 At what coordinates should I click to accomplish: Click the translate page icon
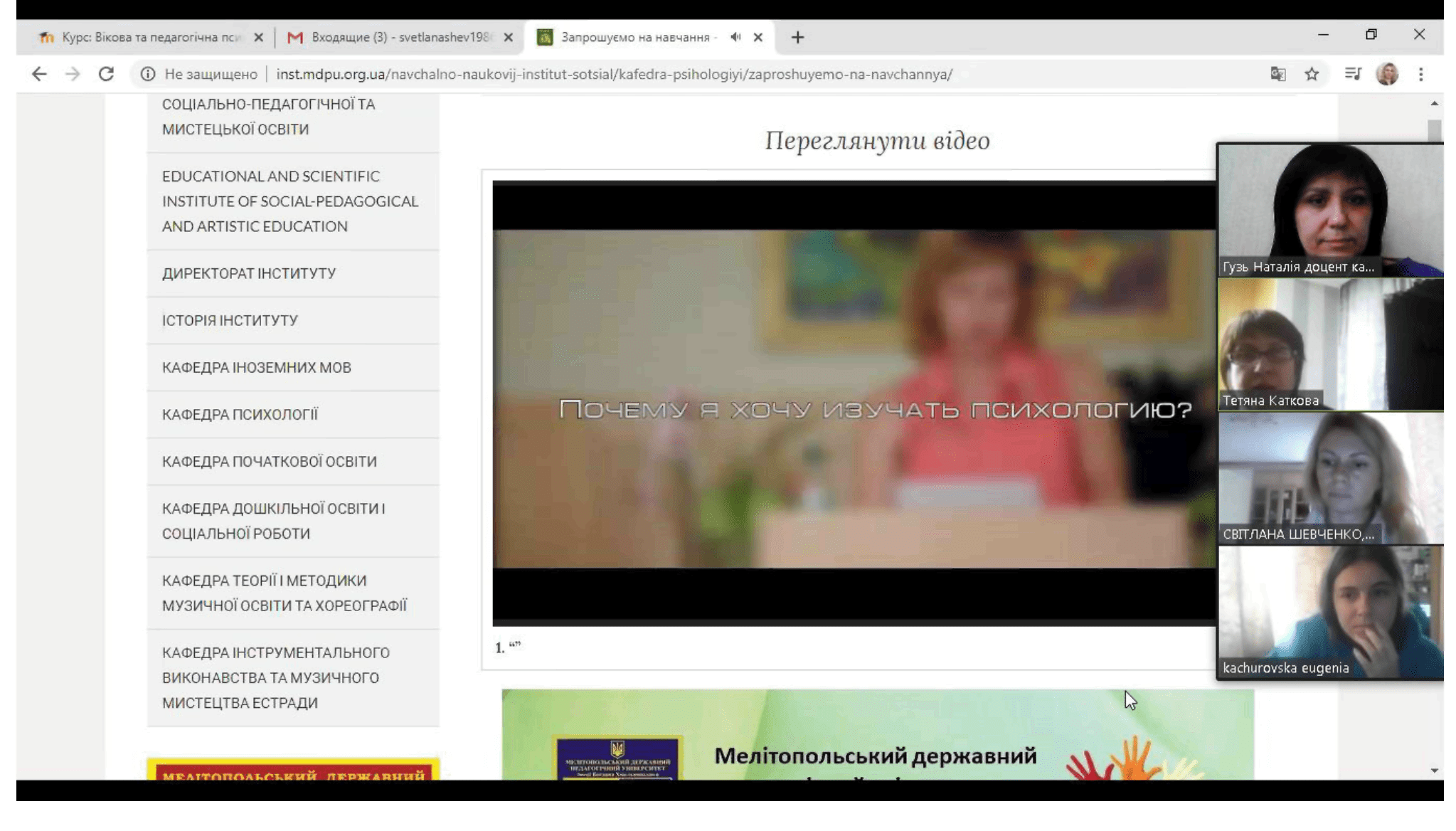pos(1277,74)
